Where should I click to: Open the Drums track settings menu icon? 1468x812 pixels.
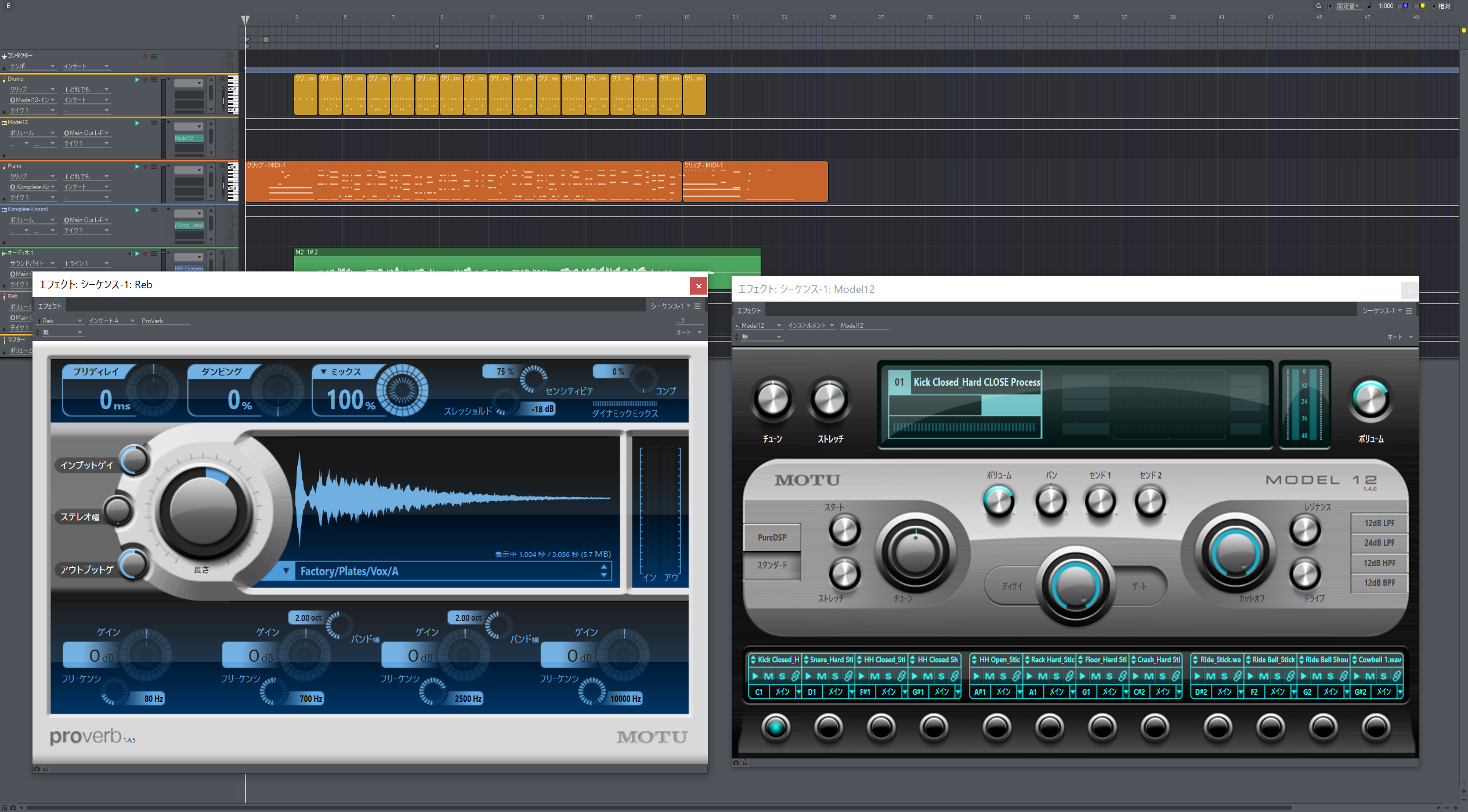(x=154, y=79)
